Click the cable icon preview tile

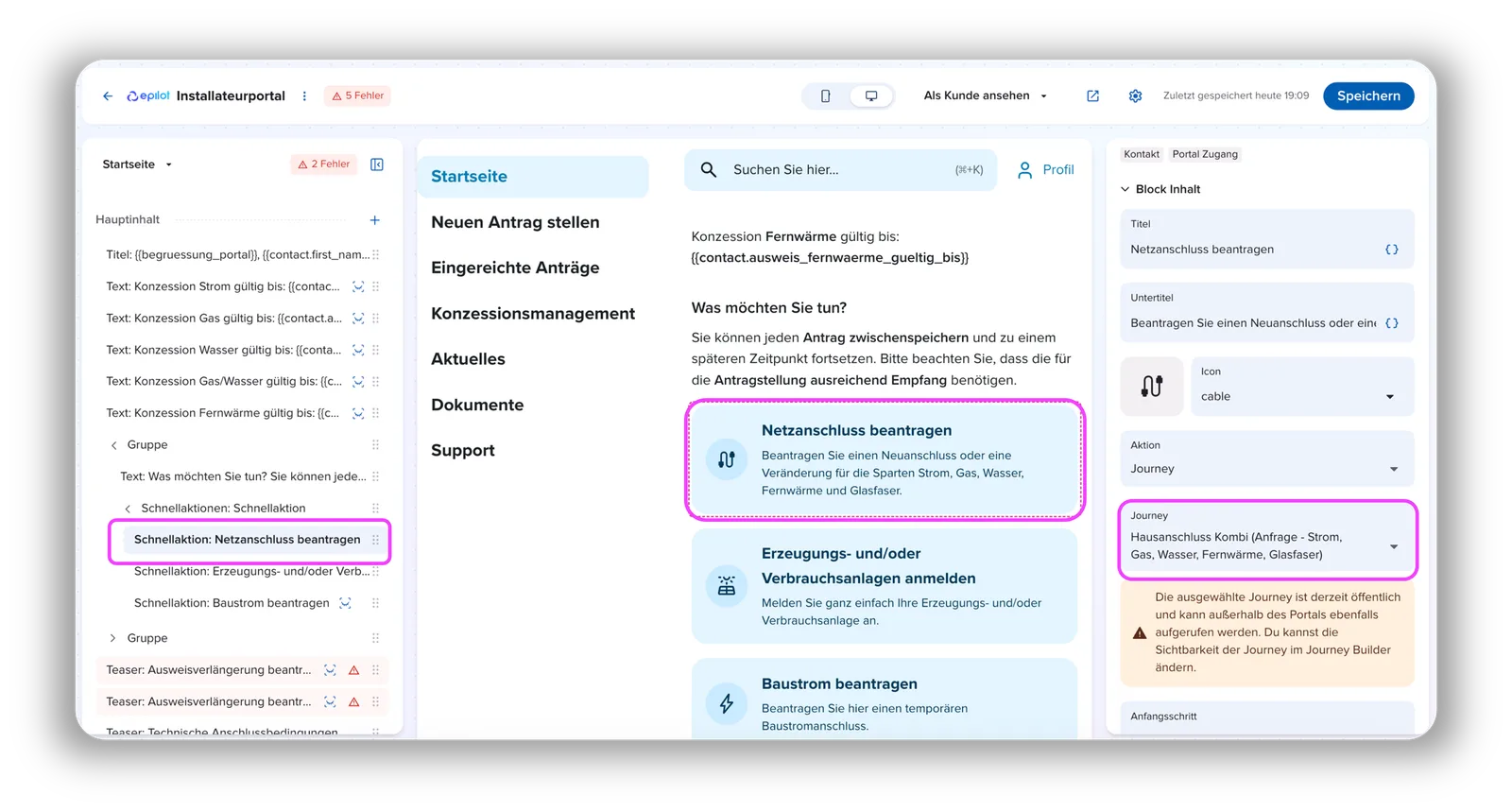[1152, 387]
